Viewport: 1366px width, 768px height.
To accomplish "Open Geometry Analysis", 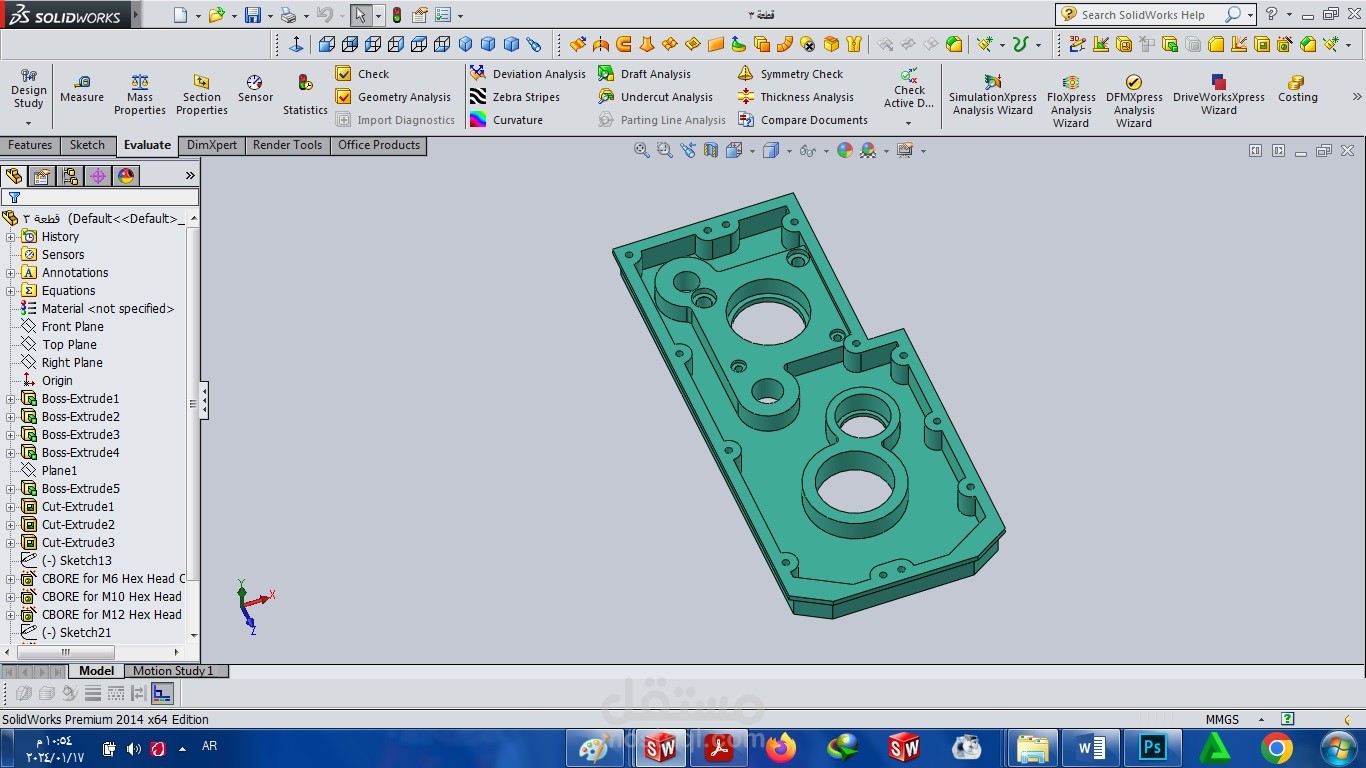I will [x=393, y=97].
